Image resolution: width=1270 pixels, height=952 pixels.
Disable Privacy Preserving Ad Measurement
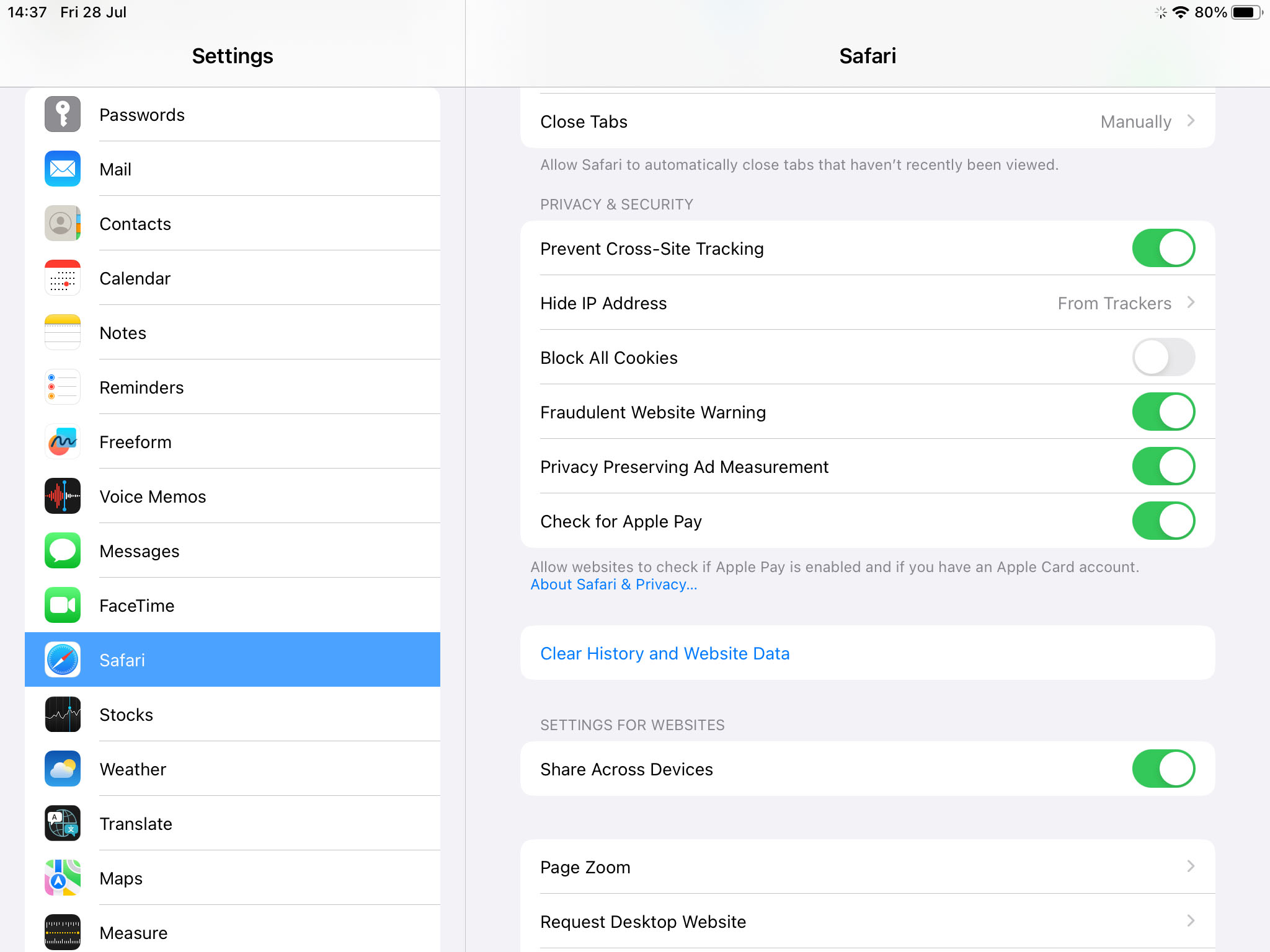[1163, 466]
